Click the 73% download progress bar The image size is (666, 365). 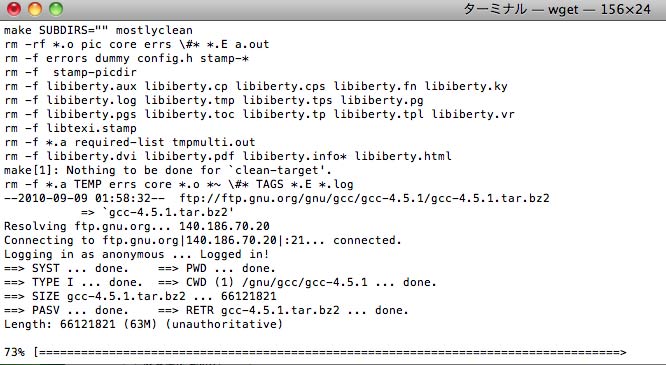(x=330, y=352)
